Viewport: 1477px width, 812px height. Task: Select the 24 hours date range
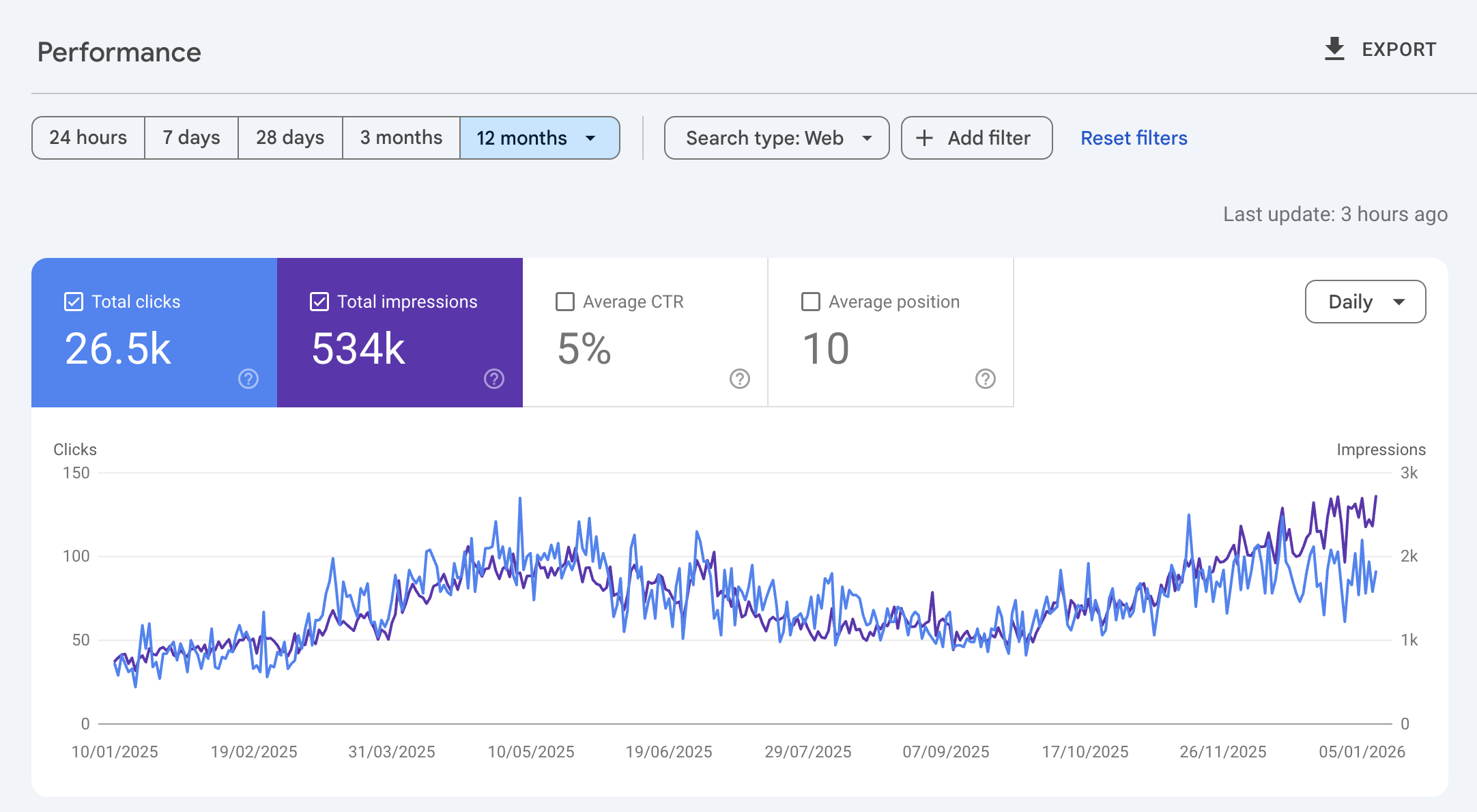pos(88,138)
